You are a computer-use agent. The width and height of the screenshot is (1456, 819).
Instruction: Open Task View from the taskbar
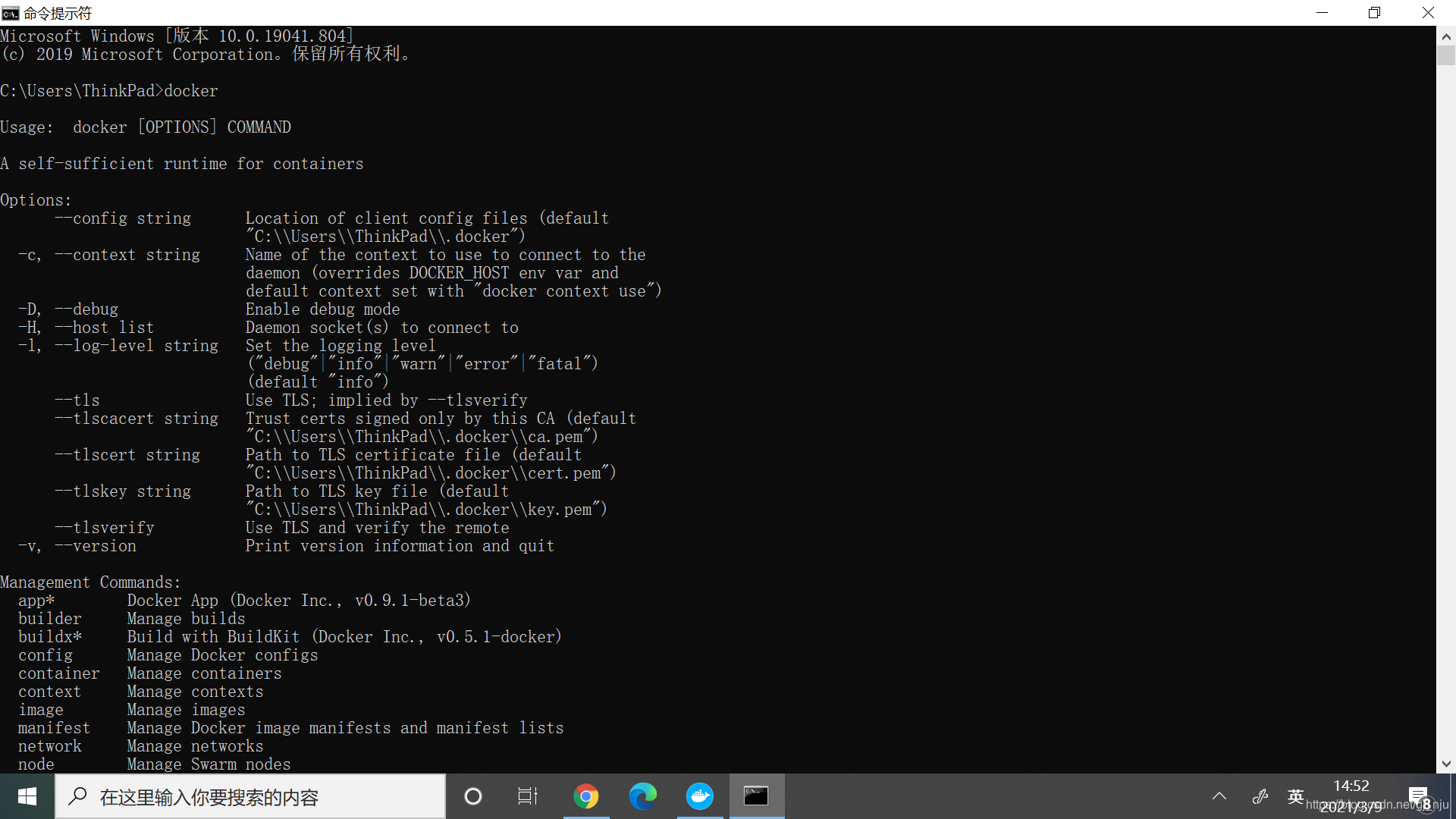(528, 796)
